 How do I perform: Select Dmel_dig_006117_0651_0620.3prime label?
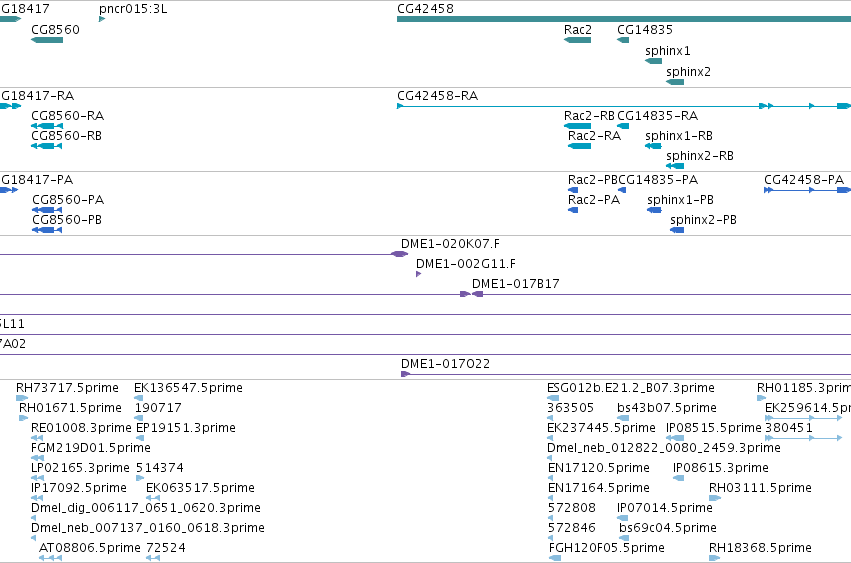(145, 508)
